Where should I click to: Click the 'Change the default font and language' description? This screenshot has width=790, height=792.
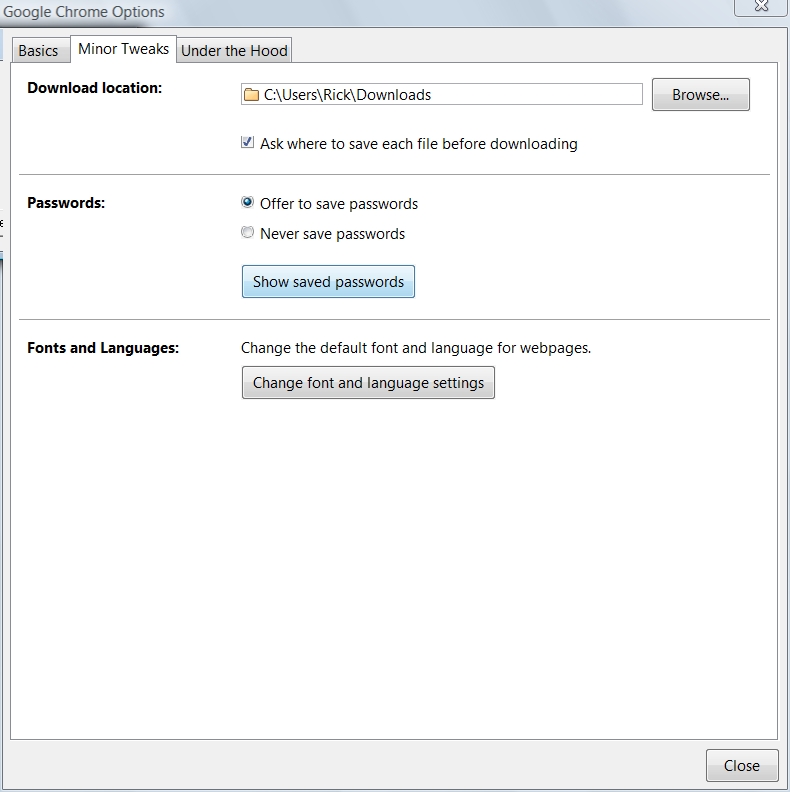point(416,348)
